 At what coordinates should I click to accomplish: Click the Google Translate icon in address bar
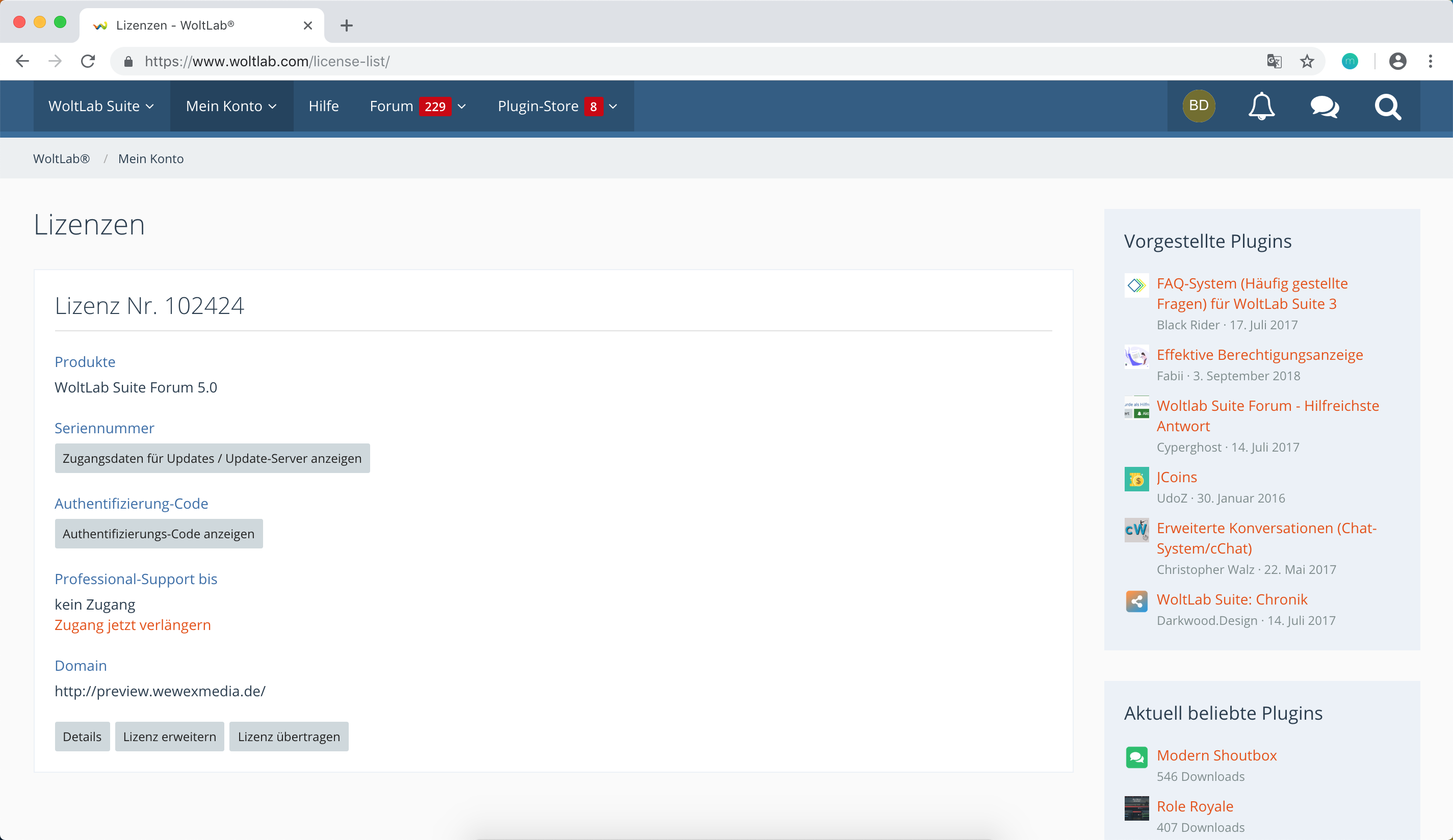coord(1274,61)
